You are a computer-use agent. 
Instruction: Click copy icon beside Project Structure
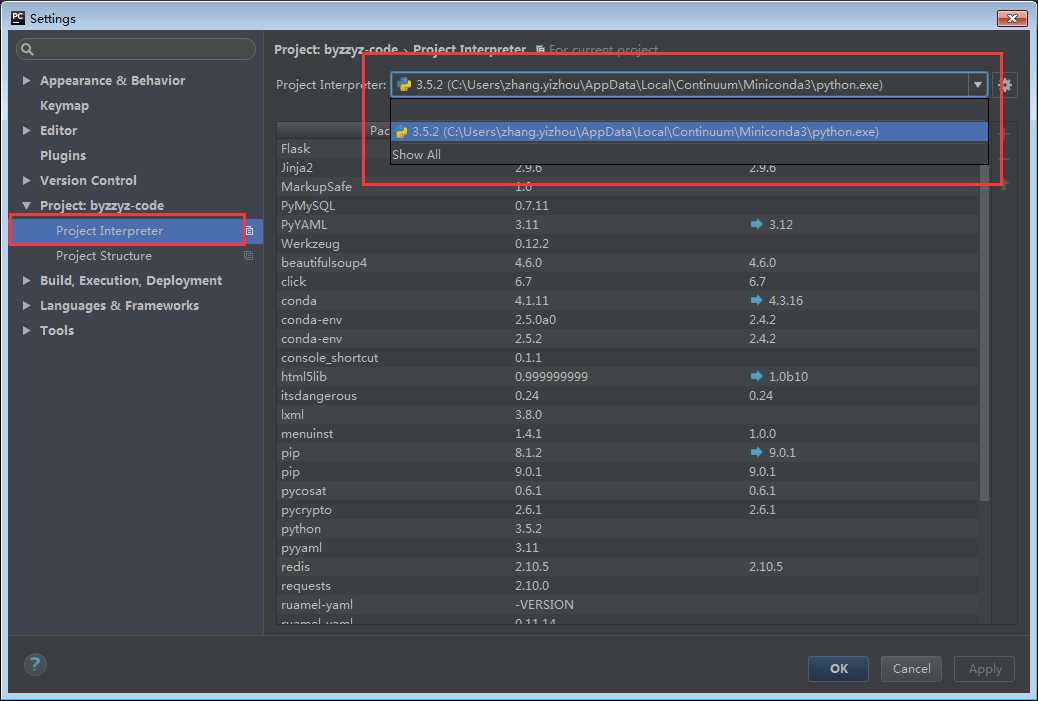249,256
